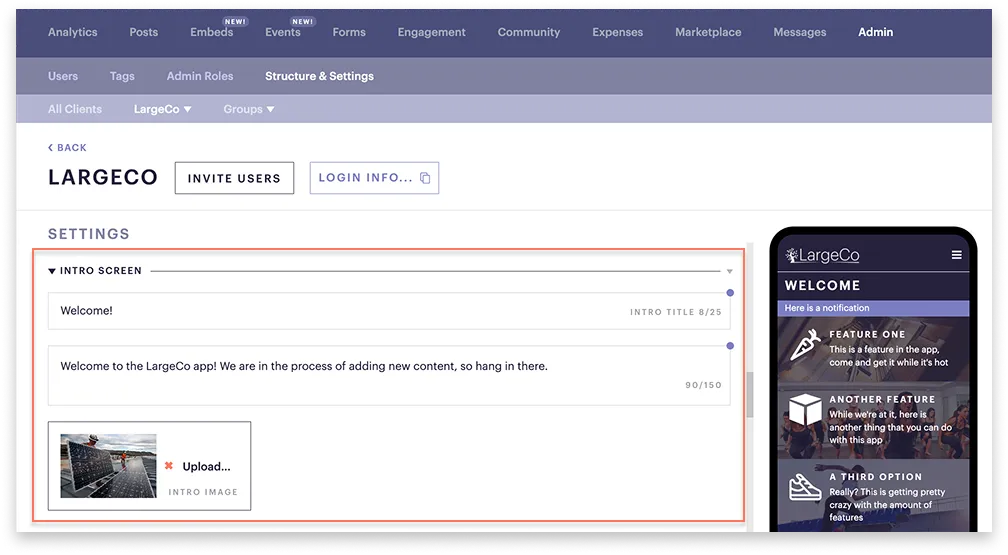Open the Login Info button
Screen dimensions: 1008x555
coord(374,178)
